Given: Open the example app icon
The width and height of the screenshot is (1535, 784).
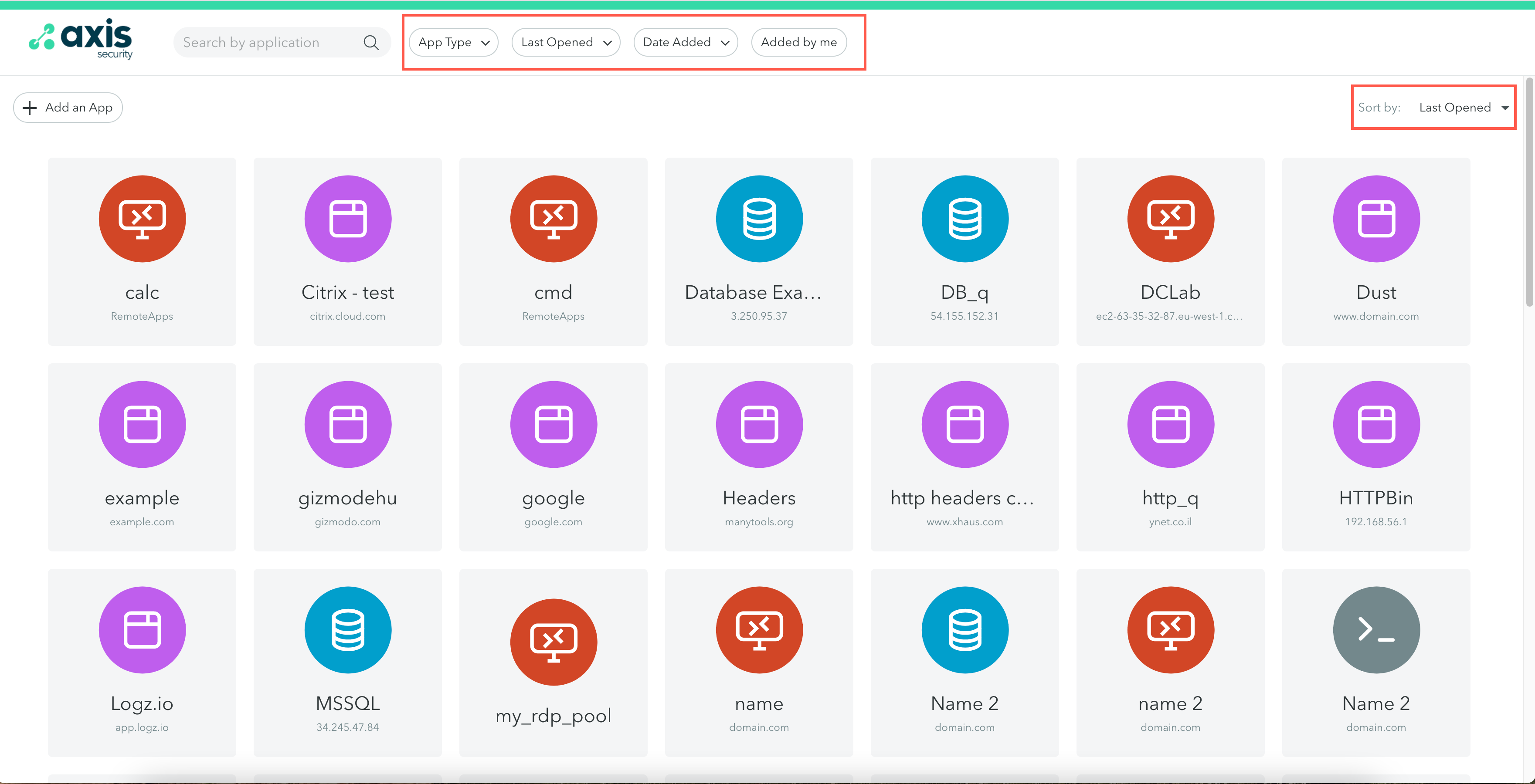Looking at the screenshot, I should pyautogui.click(x=142, y=424).
